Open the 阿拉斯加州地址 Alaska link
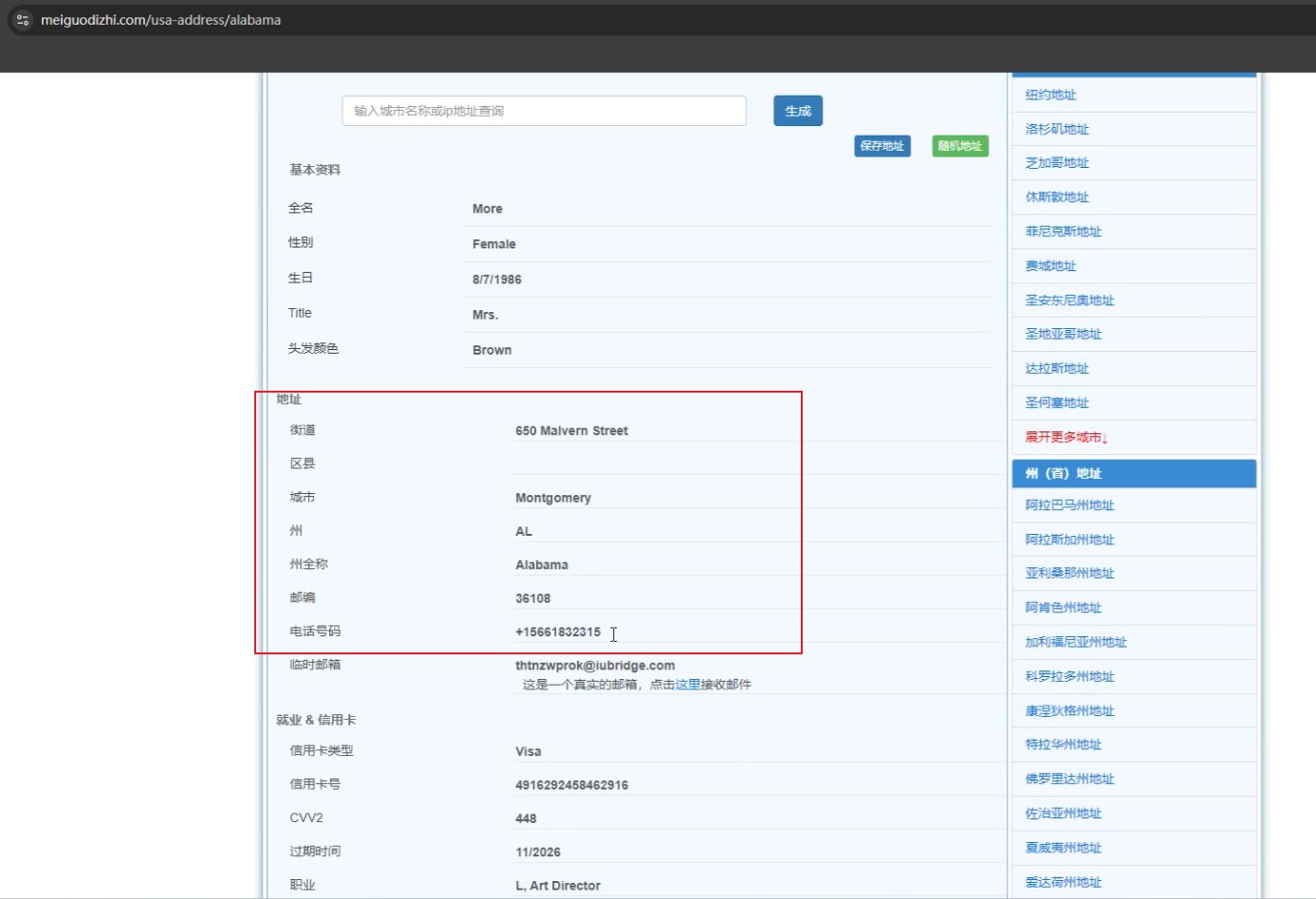The height and width of the screenshot is (899, 1316). [x=1069, y=540]
